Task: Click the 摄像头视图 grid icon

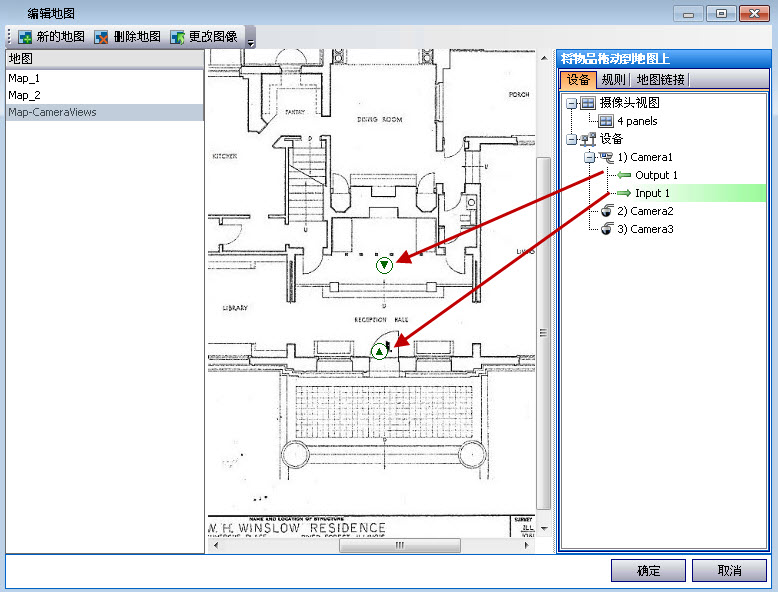Action: [x=588, y=103]
